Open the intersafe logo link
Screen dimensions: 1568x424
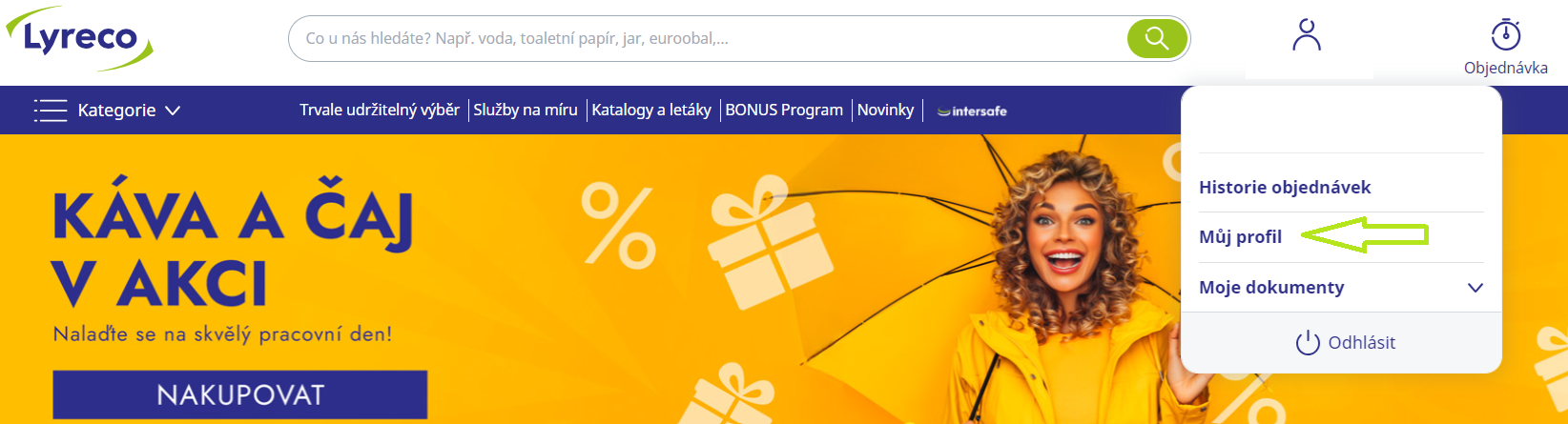pos(972,111)
